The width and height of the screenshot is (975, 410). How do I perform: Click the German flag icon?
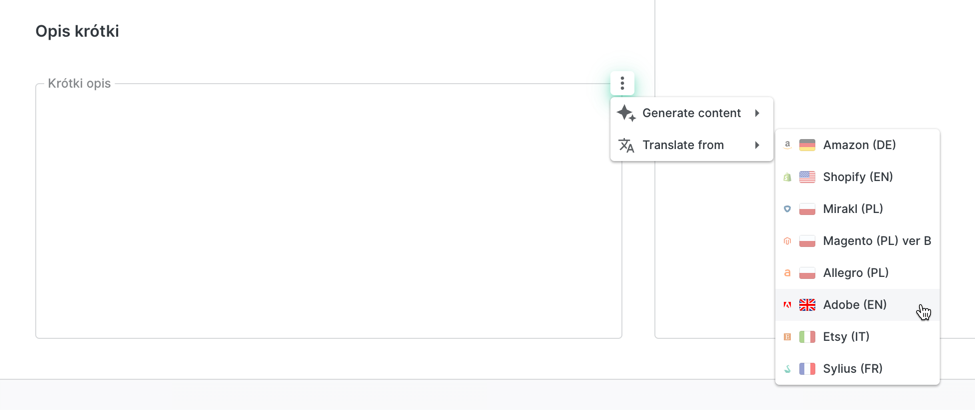[807, 145]
